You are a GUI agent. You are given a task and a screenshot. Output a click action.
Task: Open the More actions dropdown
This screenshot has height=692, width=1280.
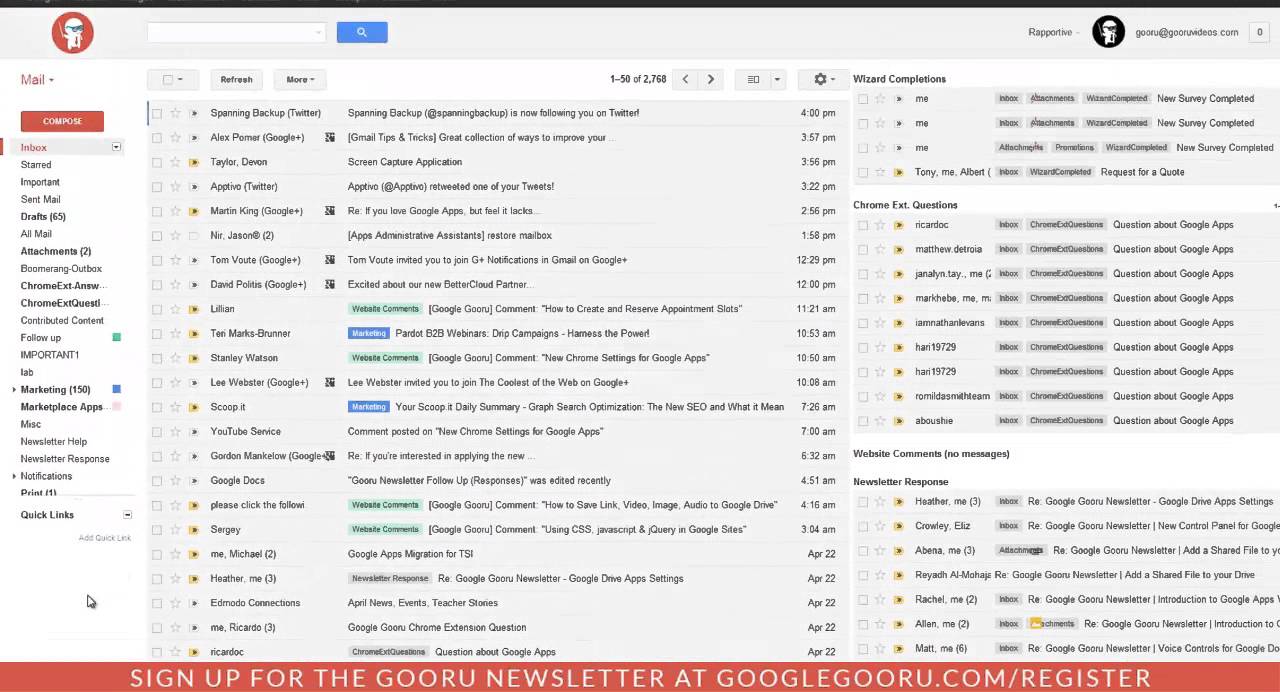[300, 79]
